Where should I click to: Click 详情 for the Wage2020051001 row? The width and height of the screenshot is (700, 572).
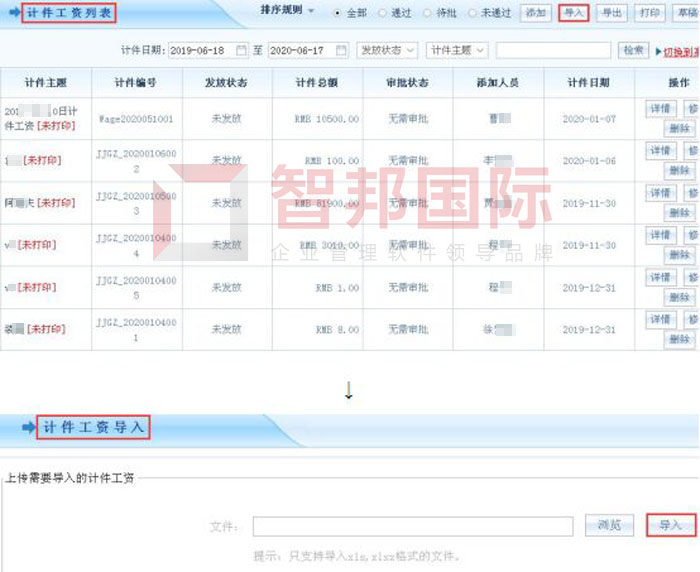point(659,109)
